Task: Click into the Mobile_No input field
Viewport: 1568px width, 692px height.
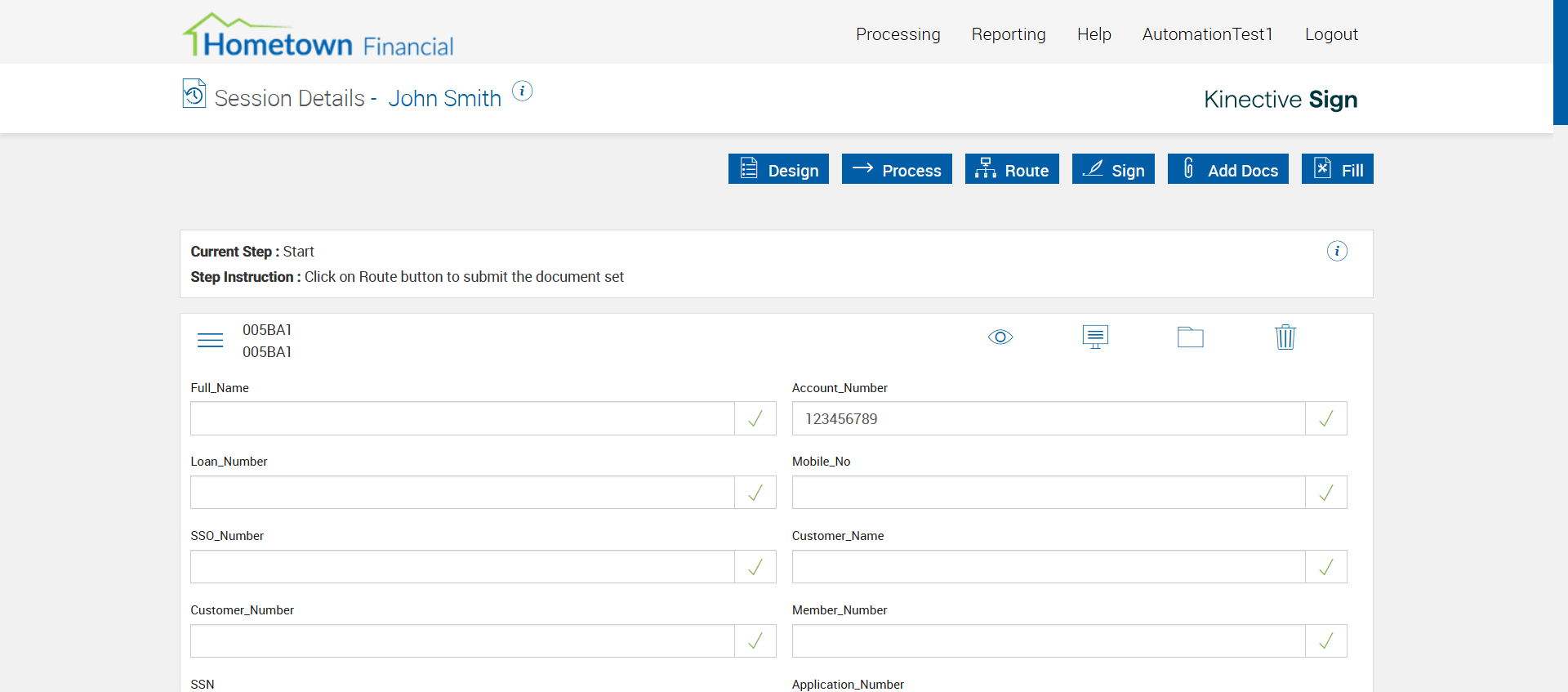Action: coord(1049,493)
